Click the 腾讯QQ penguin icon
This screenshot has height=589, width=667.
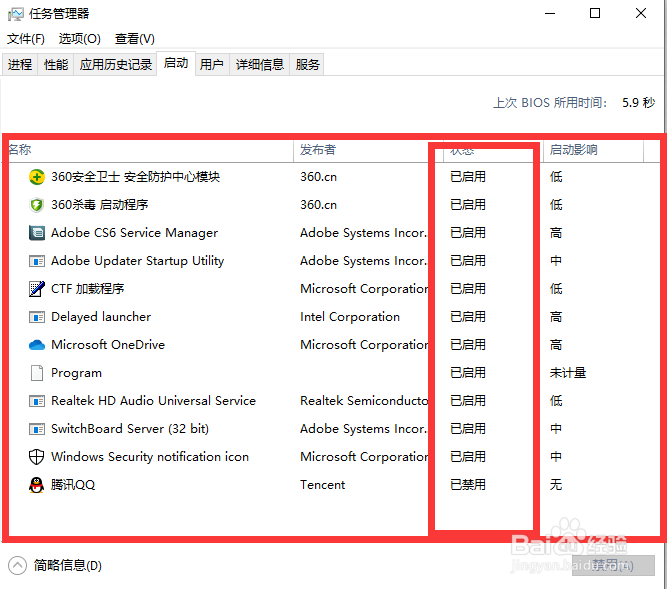pyautogui.click(x=37, y=485)
